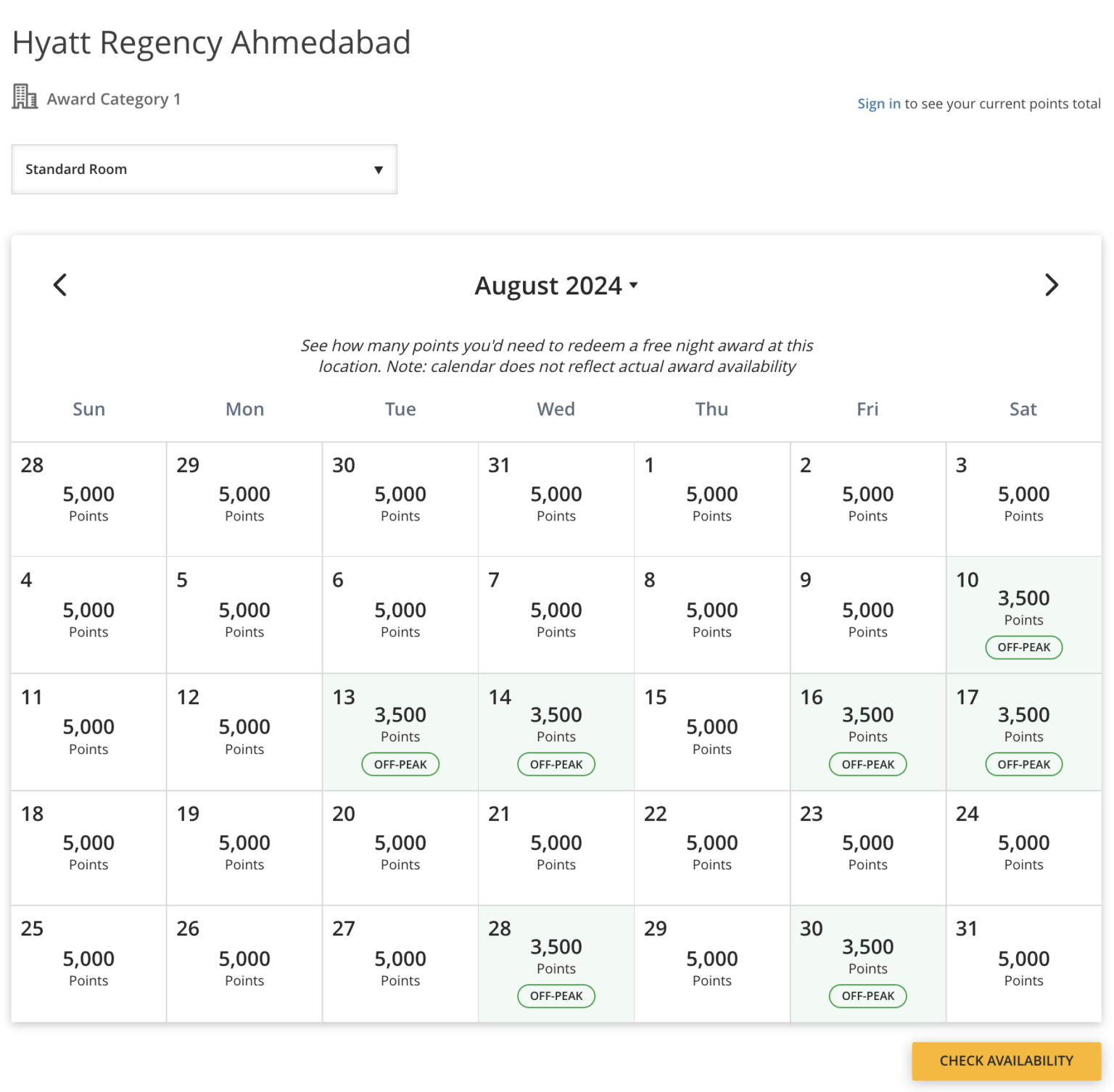1114x1092 pixels.
Task: Choose August 31 calendar date
Action: pyautogui.click(x=1023, y=964)
